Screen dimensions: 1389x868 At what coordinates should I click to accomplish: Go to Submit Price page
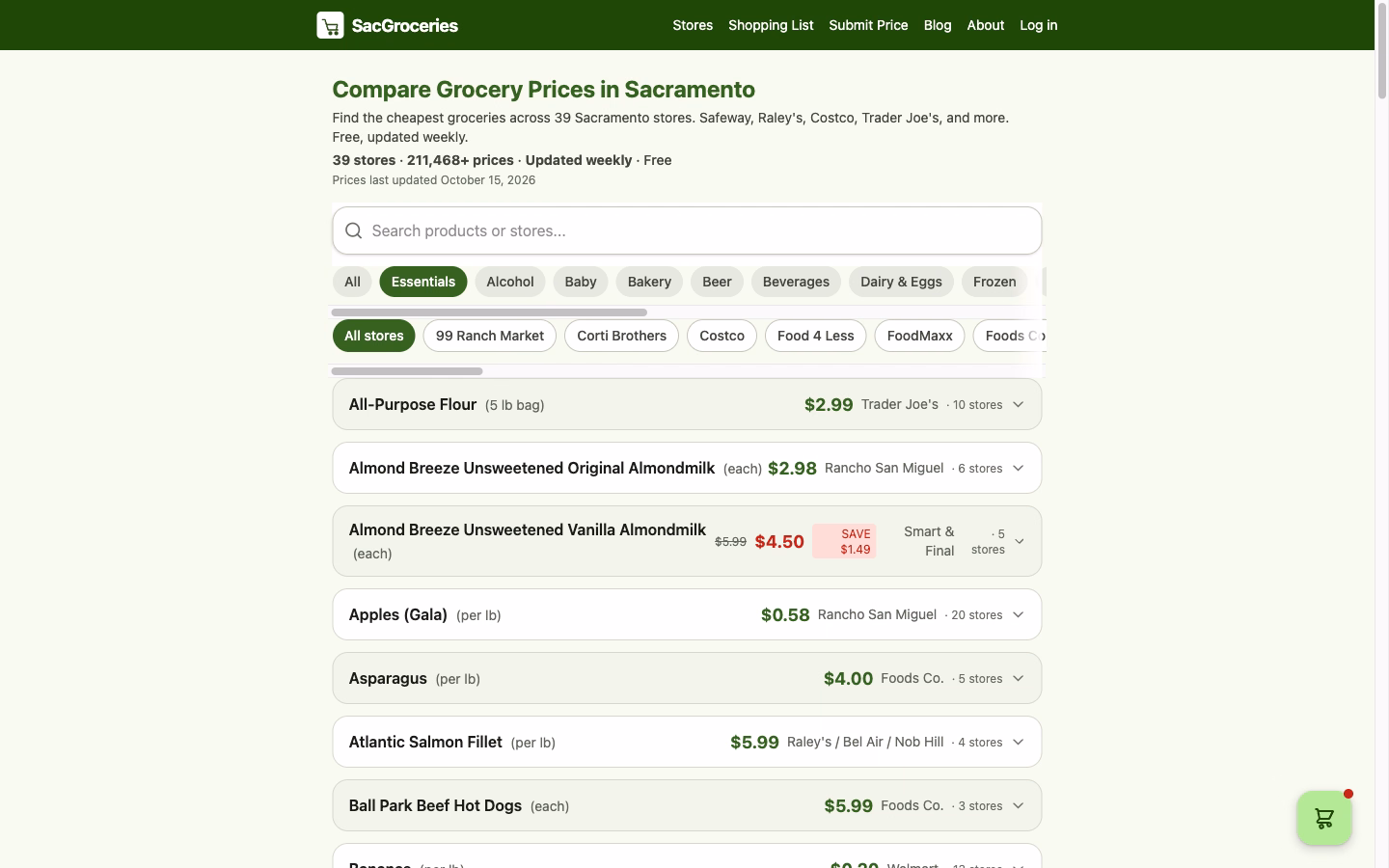pos(868,25)
